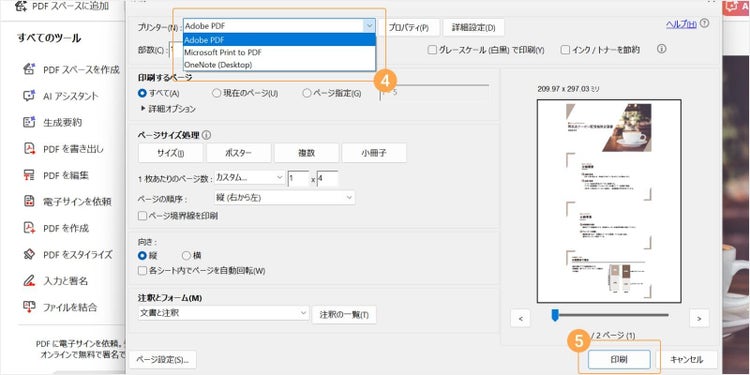Click the キャンセル button

686,359
